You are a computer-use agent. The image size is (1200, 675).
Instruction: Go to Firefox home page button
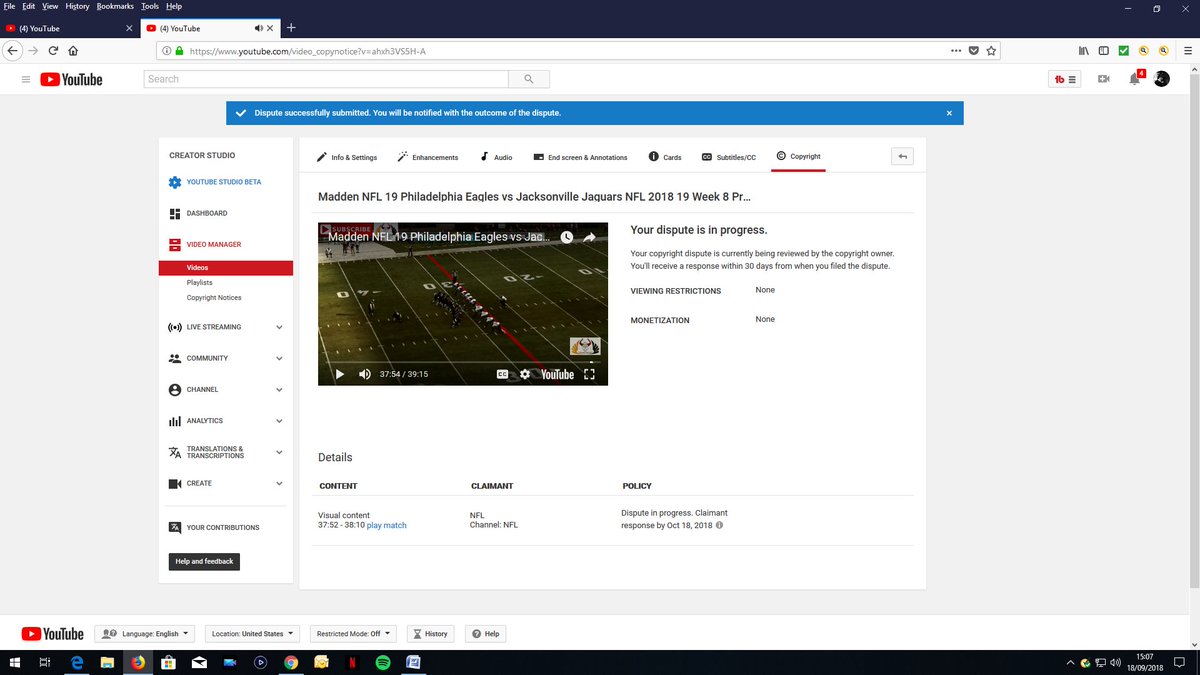(x=73, y=51)
